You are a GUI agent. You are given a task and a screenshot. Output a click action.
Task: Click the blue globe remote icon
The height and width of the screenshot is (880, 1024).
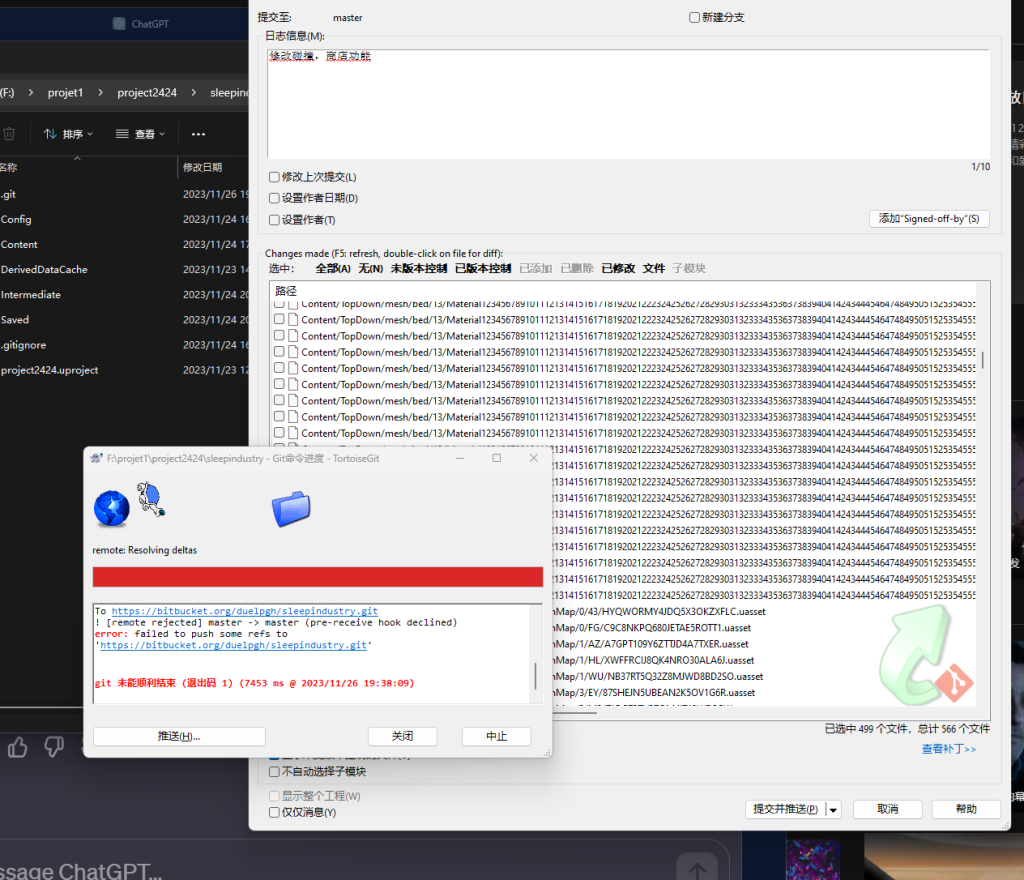111,509
